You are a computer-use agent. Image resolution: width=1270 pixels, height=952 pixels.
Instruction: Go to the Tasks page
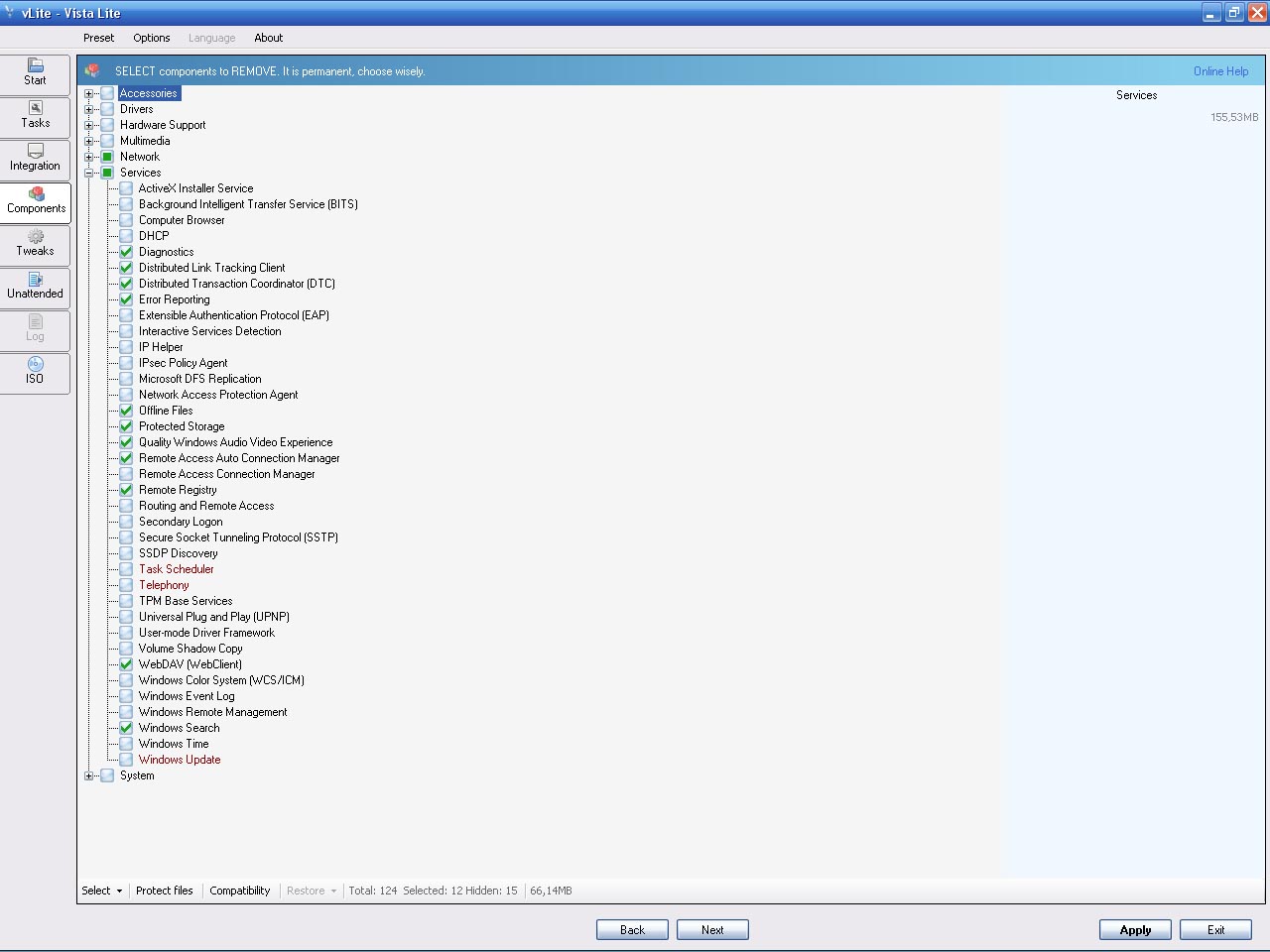[35, 117]
